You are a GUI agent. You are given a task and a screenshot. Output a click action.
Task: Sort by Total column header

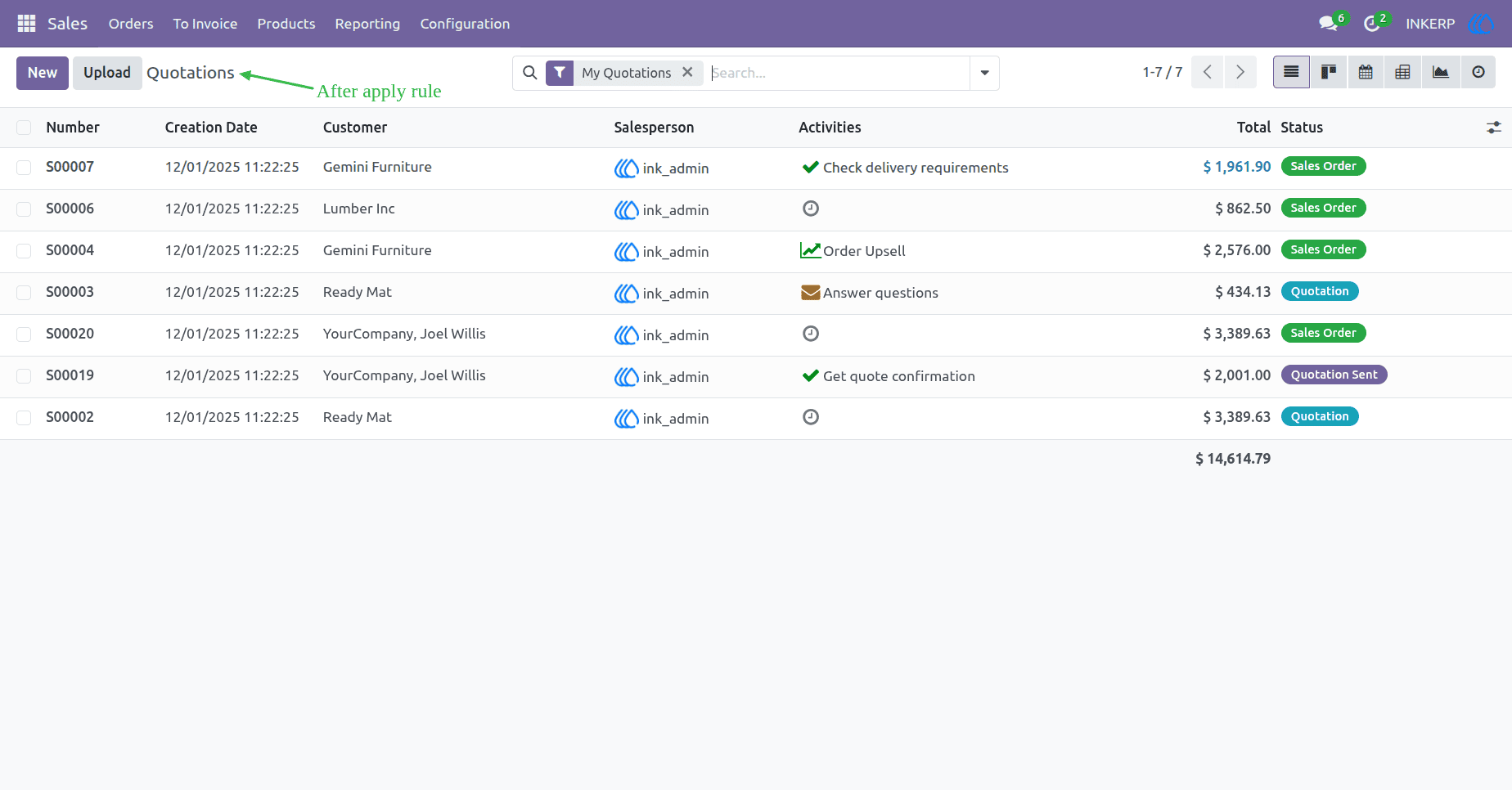[1253, 128]
